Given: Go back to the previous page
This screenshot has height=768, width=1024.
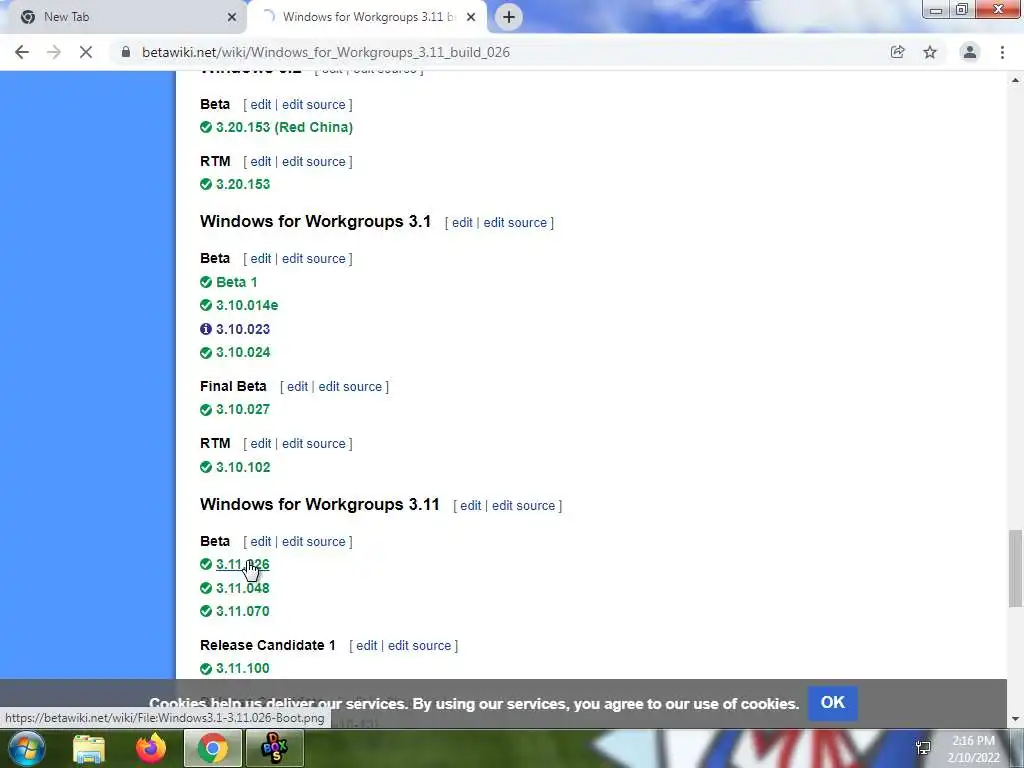Looking at the screenshot, I should click(x=22, y=52).
